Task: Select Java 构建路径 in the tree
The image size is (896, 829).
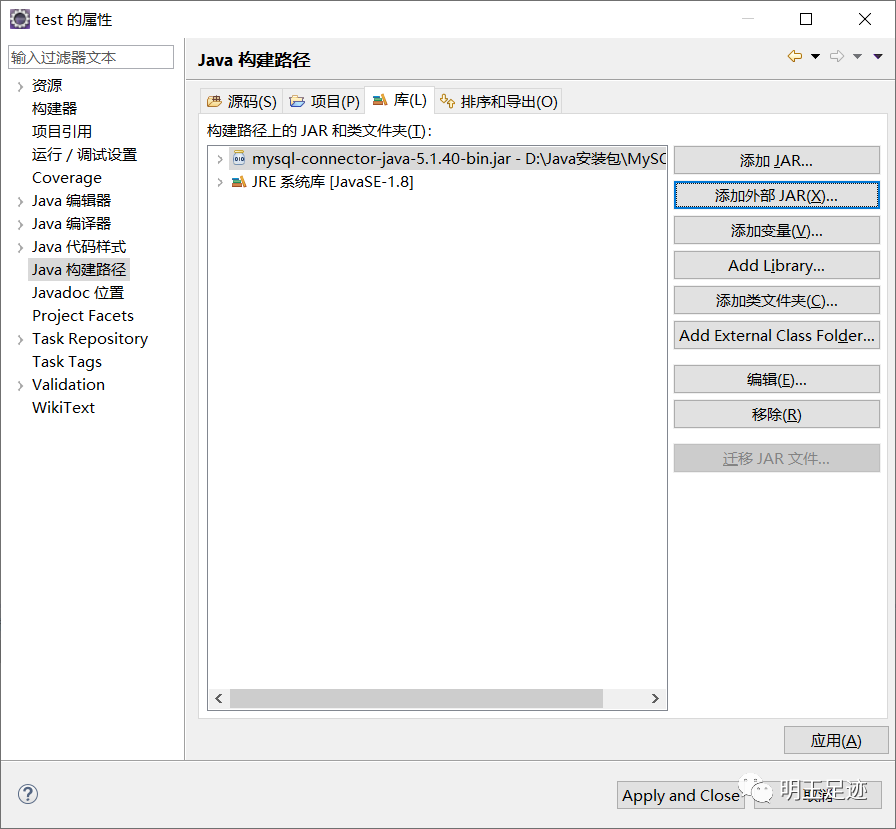Action: pyautogui.click(x=79, y=270)
